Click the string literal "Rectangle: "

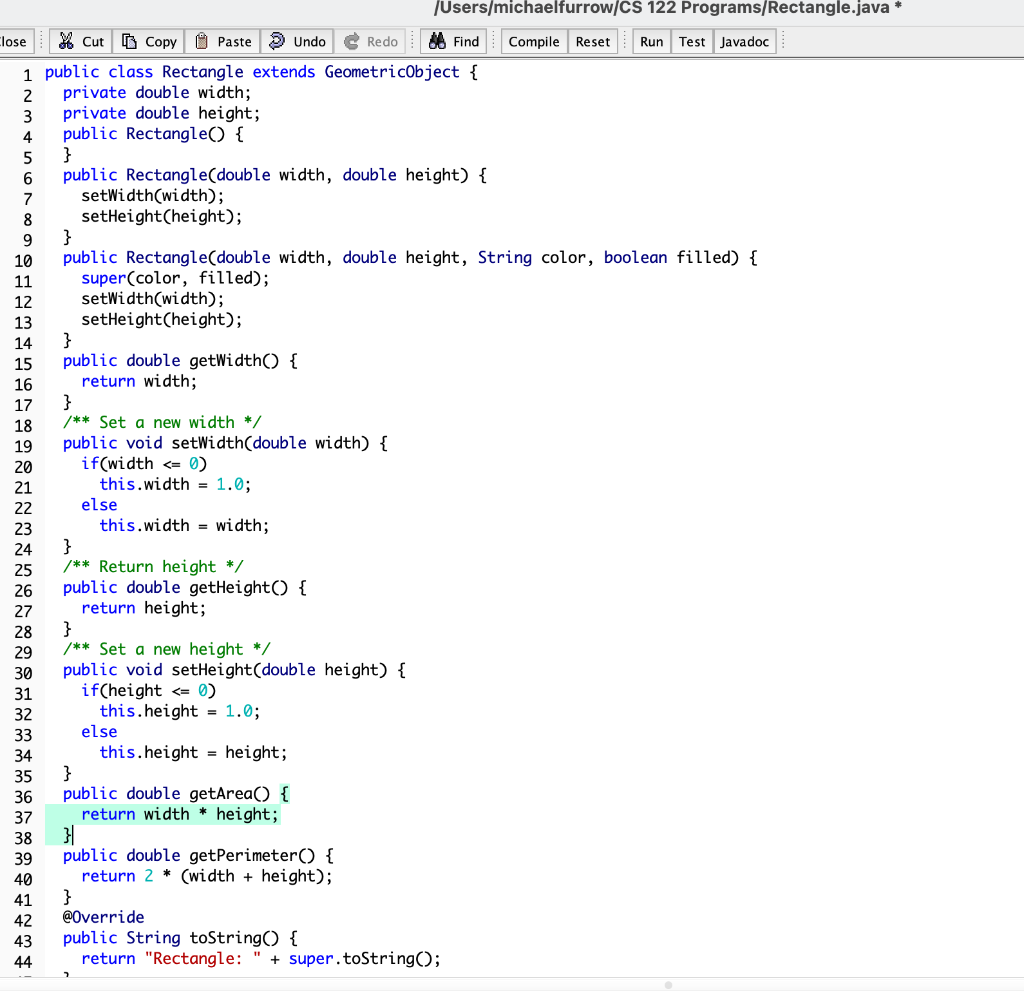coord(202,958)
